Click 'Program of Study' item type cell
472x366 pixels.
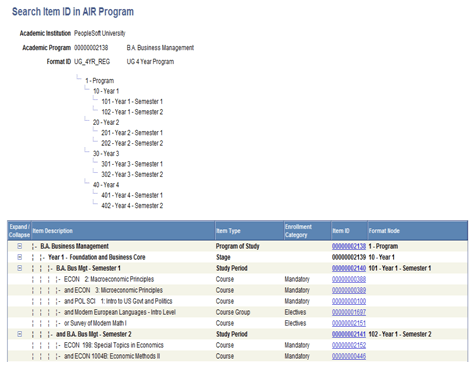click(238, 246)
